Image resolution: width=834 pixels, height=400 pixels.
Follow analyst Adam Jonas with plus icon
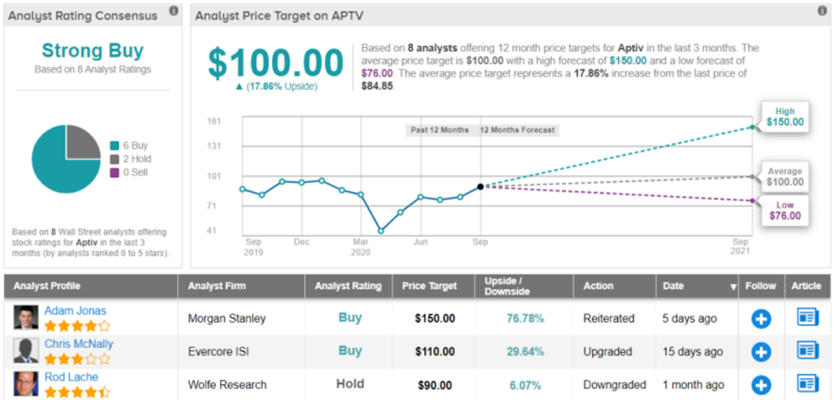click(x=761, y=319)
